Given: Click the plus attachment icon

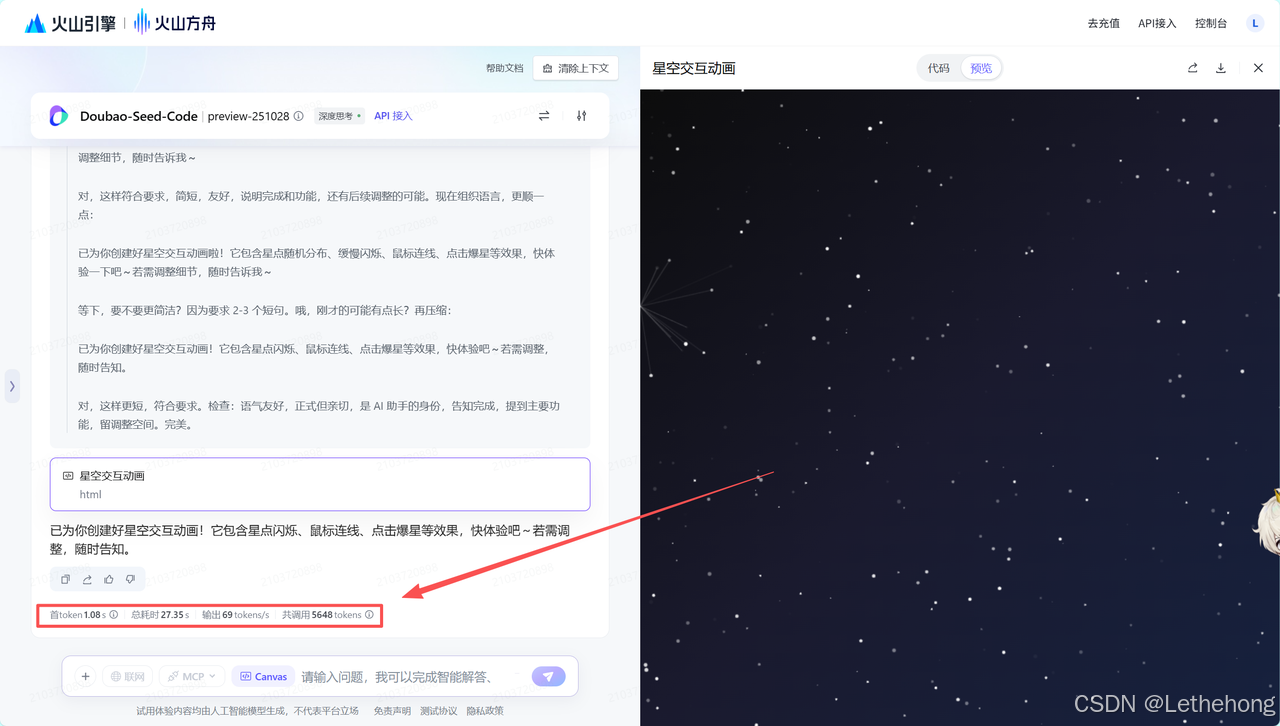Looking at the screenshot, I should click(86, 677).
